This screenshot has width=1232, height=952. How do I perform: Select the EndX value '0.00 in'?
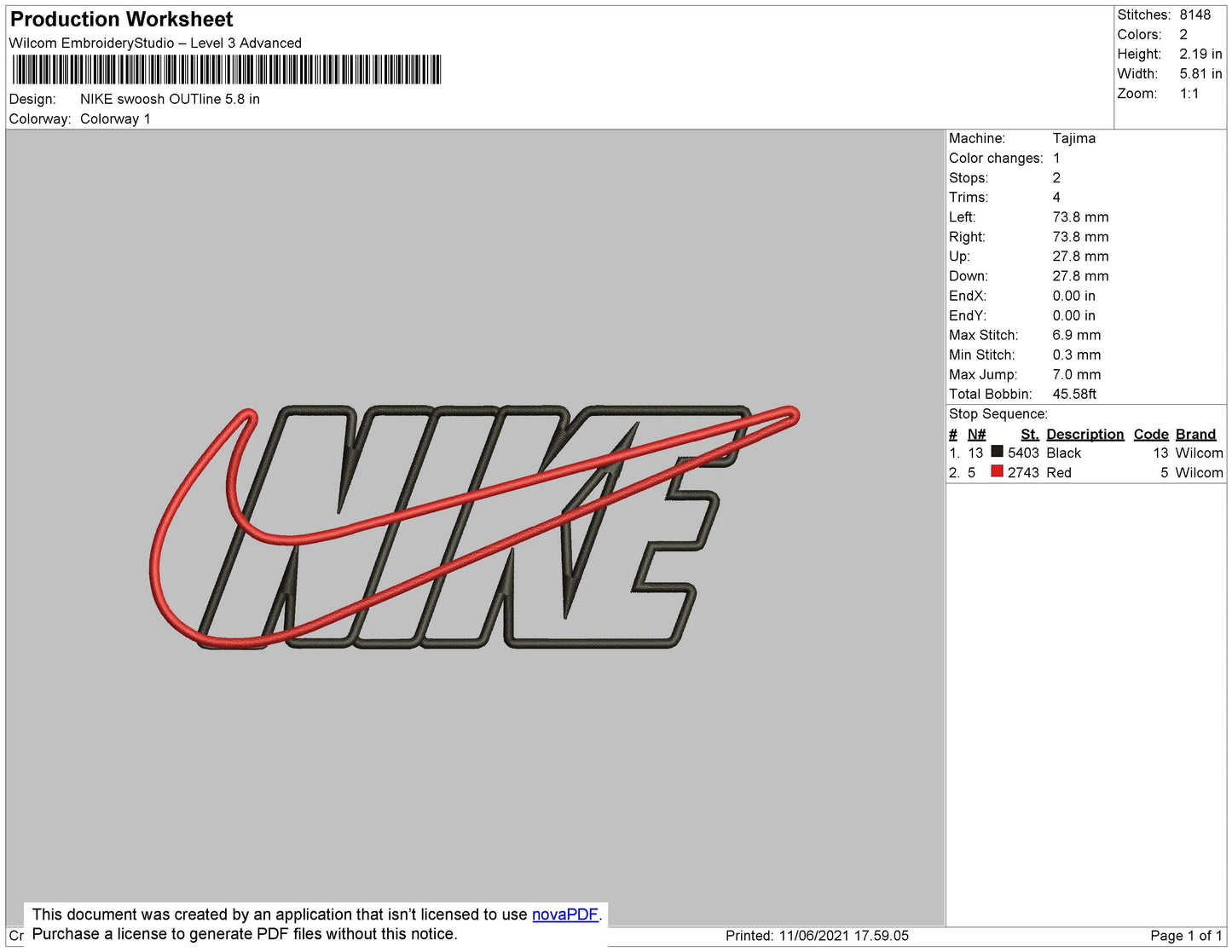(x=1073, y=296)
